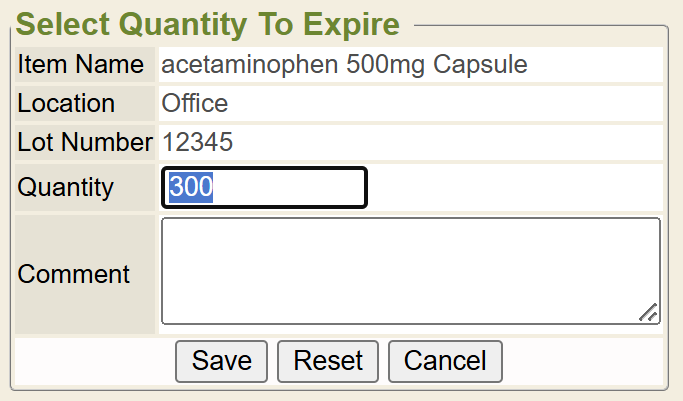Click the Comment label
The image size is (683, 401).
click(74, 274)
